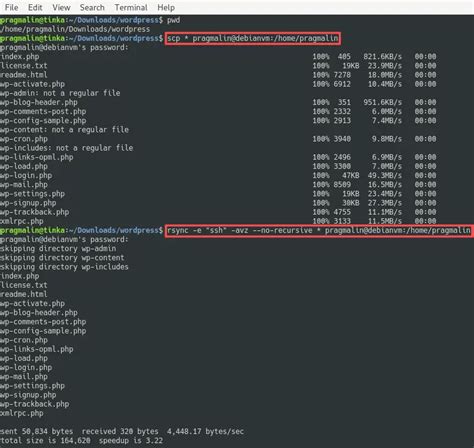Click 'wp-trackback.php' in the rsync file list
The height and width of the screenshot is (448, 474).
click(x=35, y=404)
